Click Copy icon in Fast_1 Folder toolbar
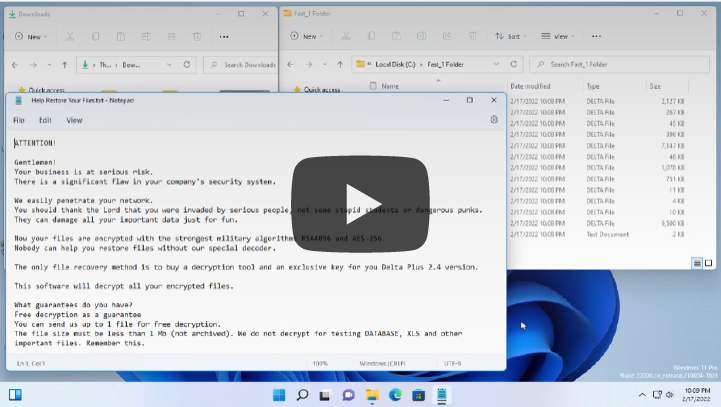 coord(371,36)
